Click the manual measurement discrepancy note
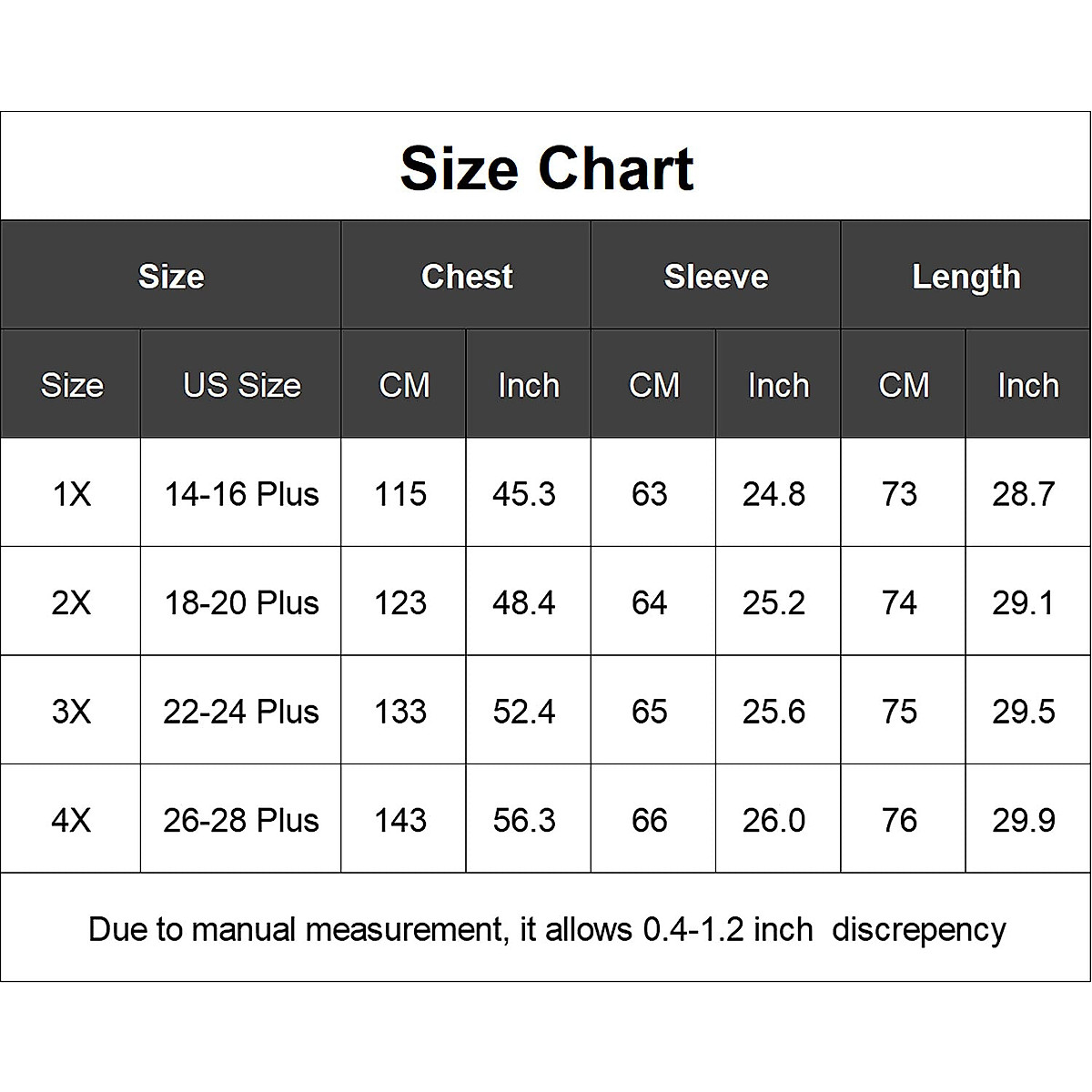The image size is (1092, 1092). pos(547,929)
